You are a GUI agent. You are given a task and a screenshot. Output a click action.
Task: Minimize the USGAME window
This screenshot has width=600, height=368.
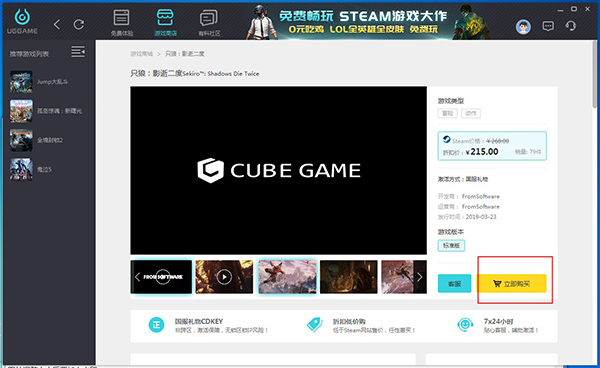(x=561, y=10)
